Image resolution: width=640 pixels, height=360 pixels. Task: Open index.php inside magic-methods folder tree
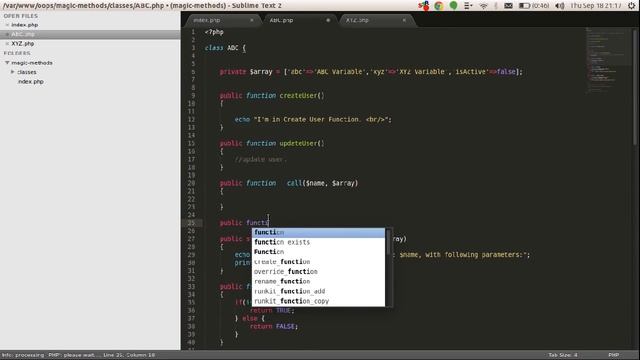tap(31, 82)
